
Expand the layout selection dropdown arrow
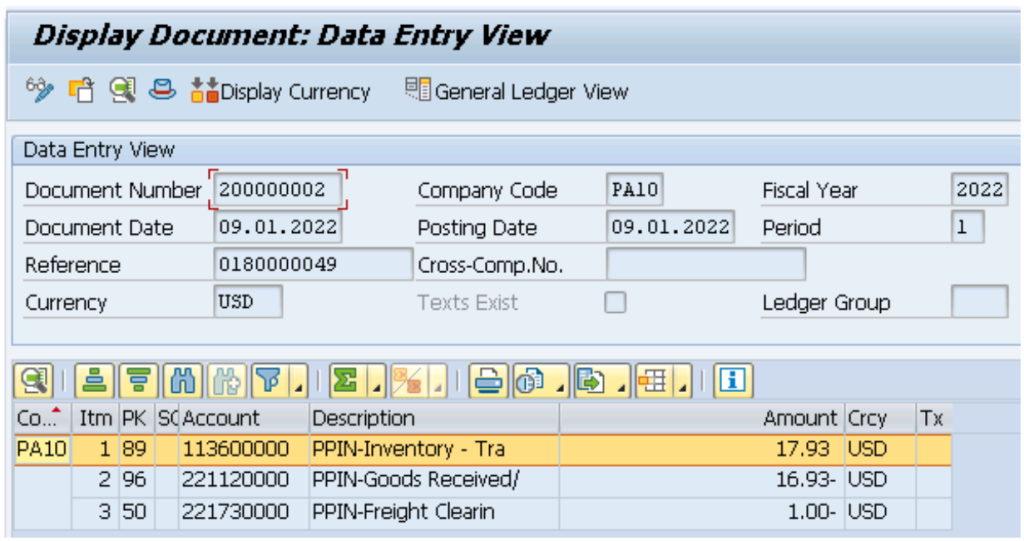tap(682, 382)
